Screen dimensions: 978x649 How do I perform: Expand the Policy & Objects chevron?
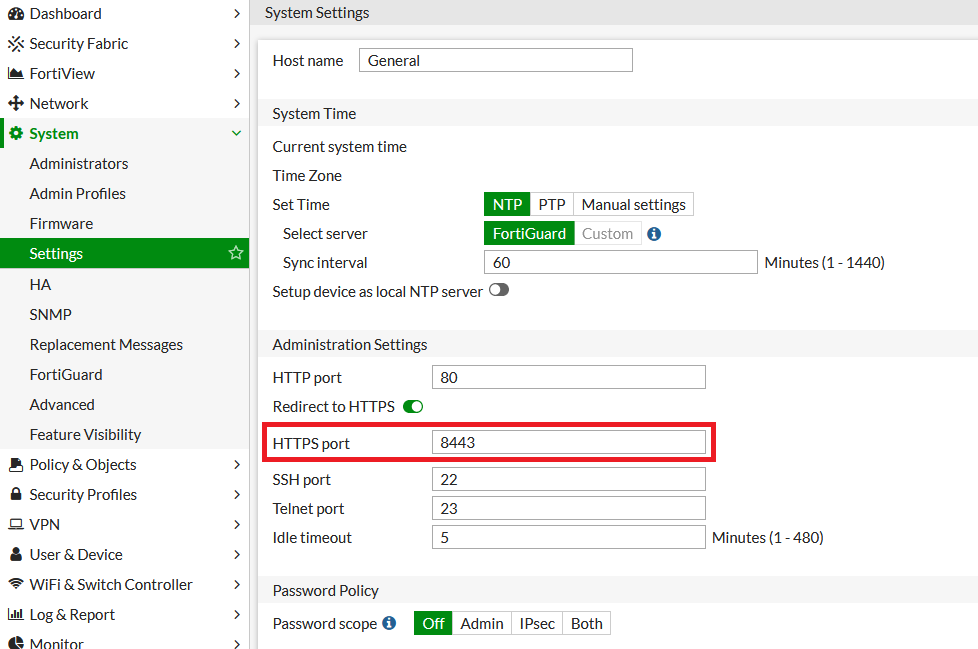(x=236, y=465)
